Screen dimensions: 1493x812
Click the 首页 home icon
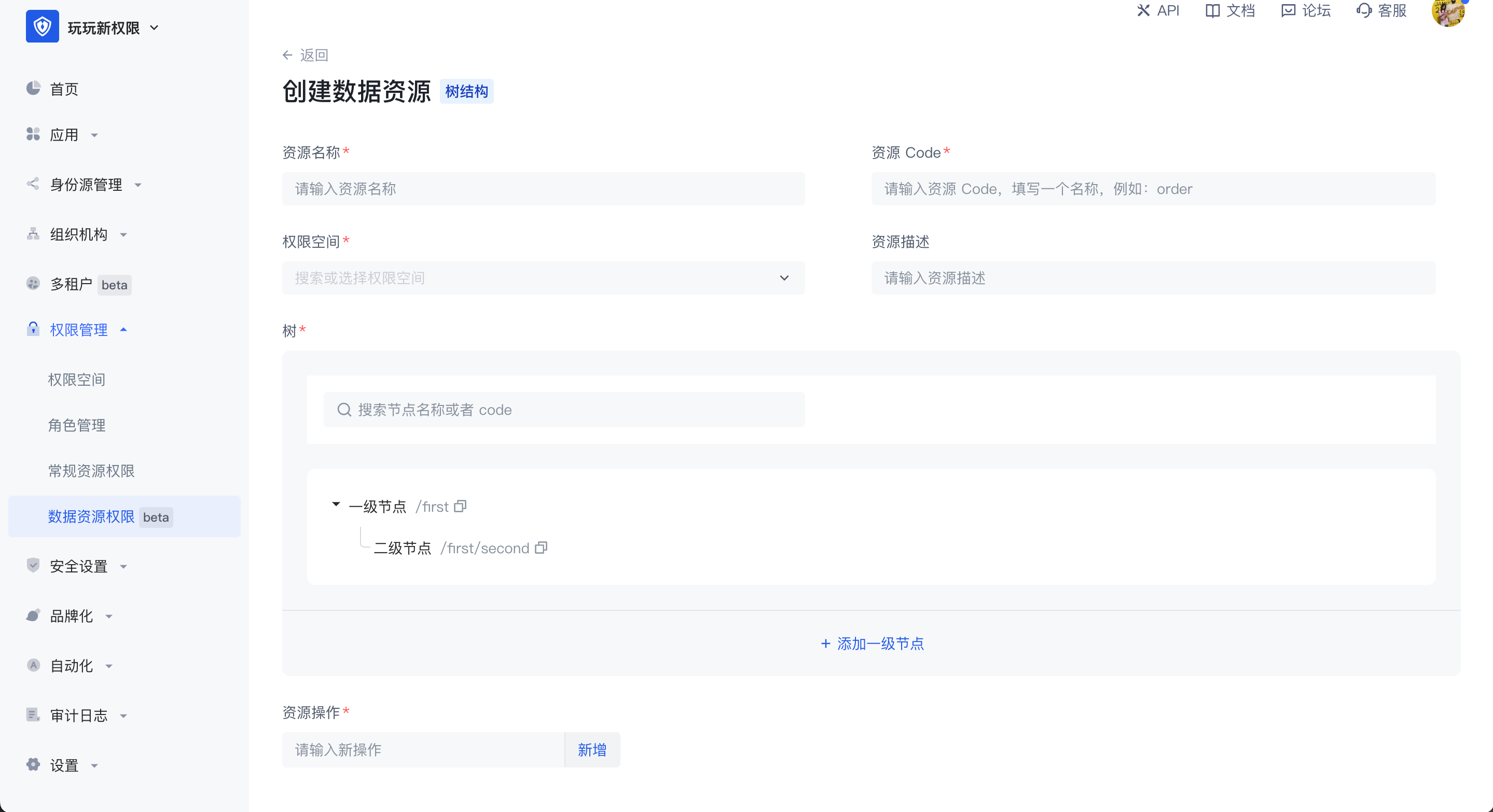[x=33, y=88]
